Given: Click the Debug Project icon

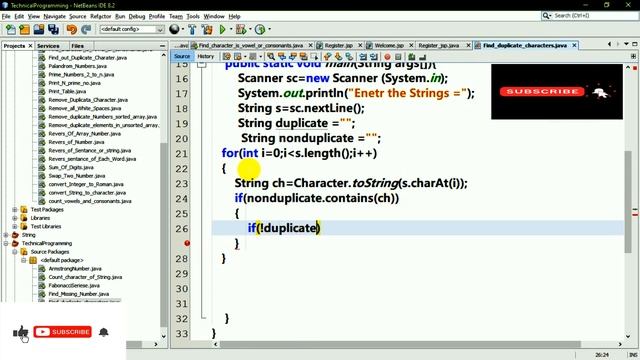Looking at the screenshot, I should point(241,29).
